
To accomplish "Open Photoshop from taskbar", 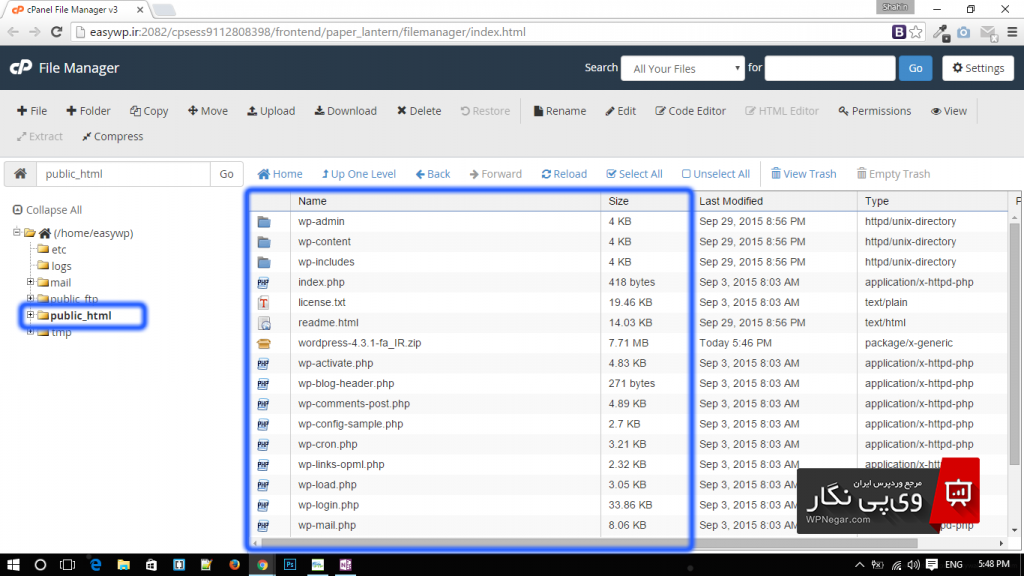I will (290, 564).
